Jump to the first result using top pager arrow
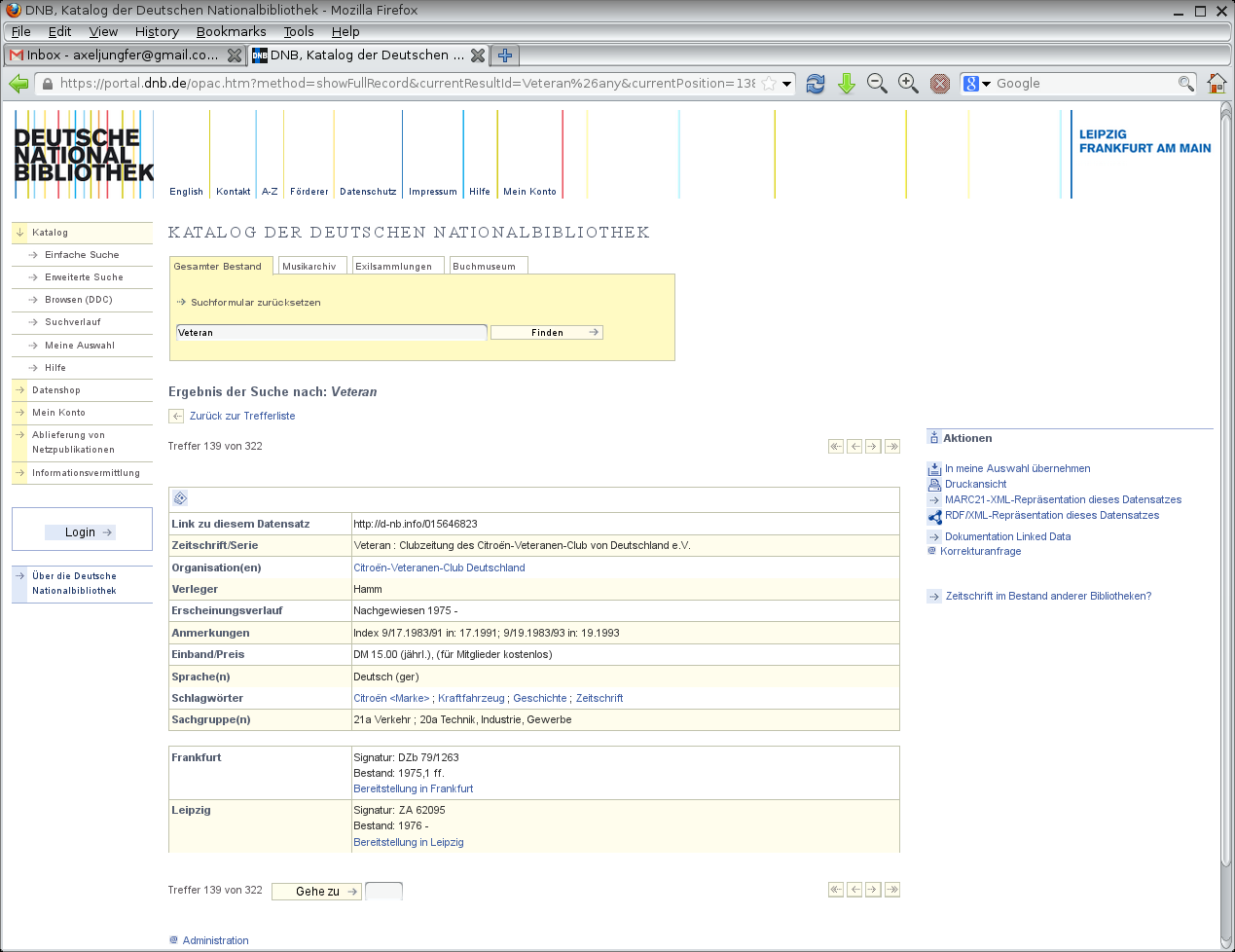This screenshot has width=1235, height=952. coord(836,447)
